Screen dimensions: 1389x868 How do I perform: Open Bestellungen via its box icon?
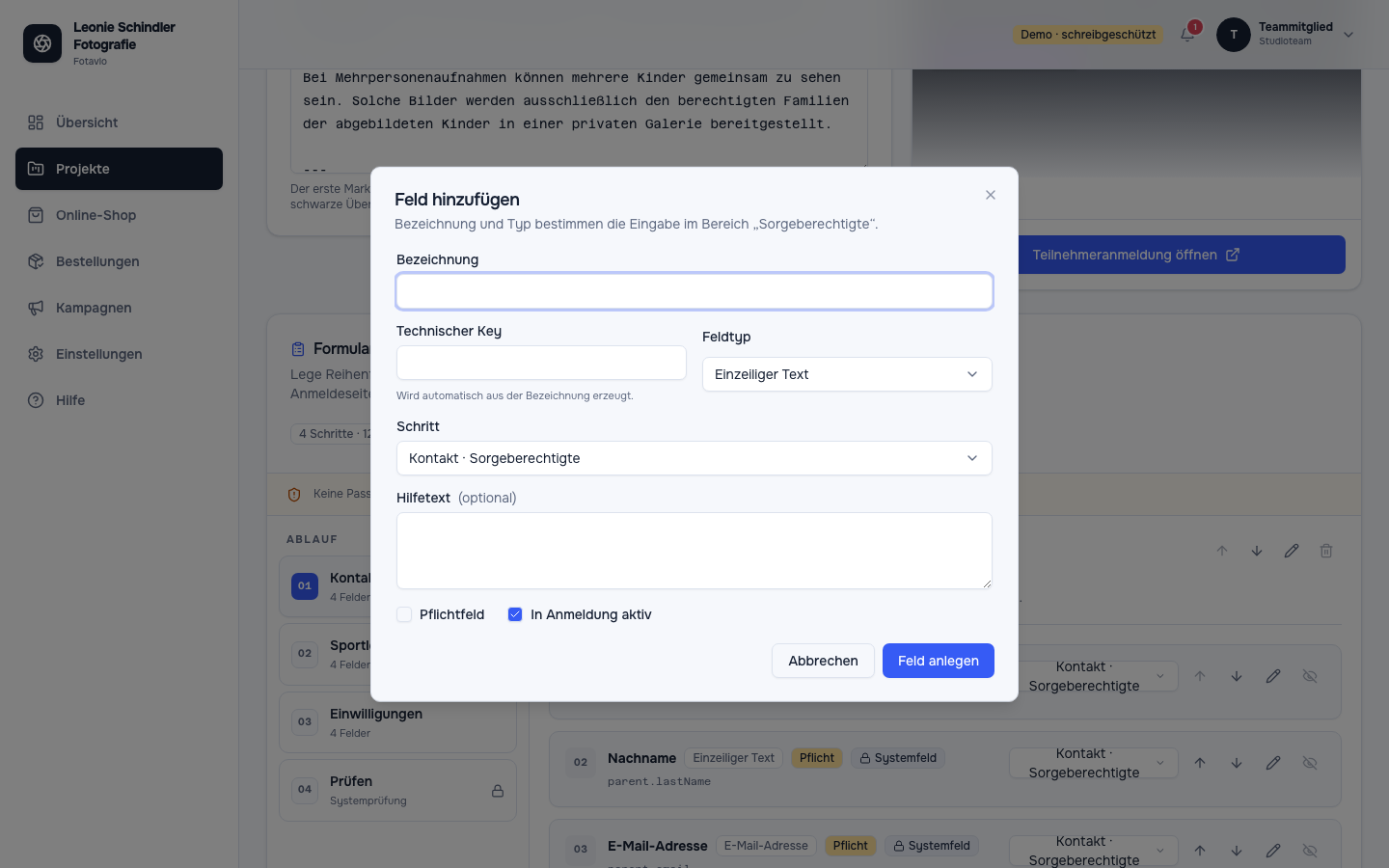[36, 261]
